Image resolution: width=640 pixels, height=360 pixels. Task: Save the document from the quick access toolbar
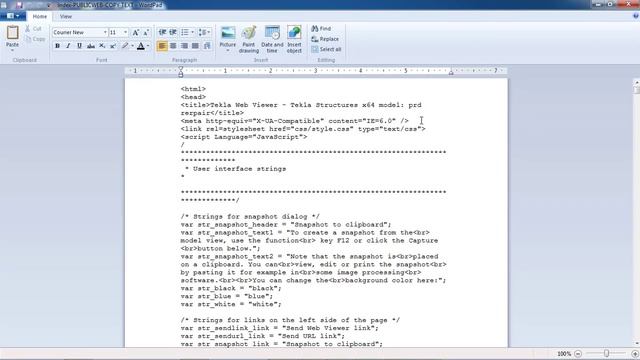(x=19, y=5)
